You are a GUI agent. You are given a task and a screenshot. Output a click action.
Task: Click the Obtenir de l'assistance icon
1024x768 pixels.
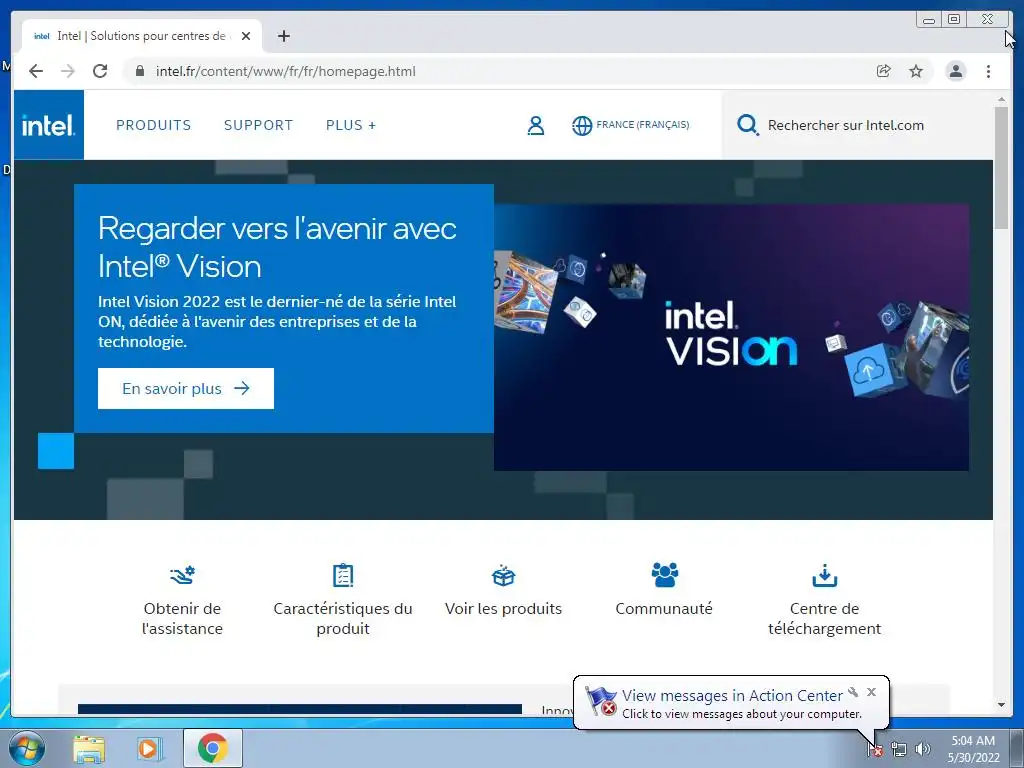pos(182,575)
